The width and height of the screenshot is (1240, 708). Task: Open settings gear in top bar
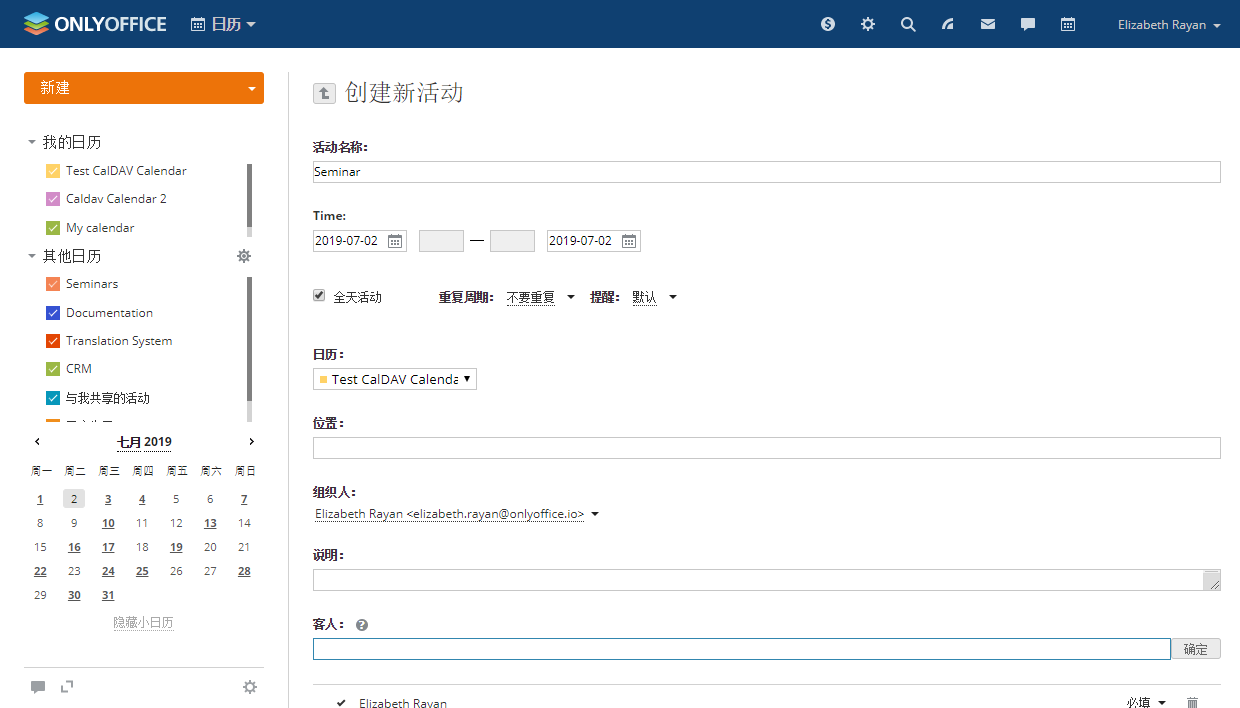(x=868, y=24)
